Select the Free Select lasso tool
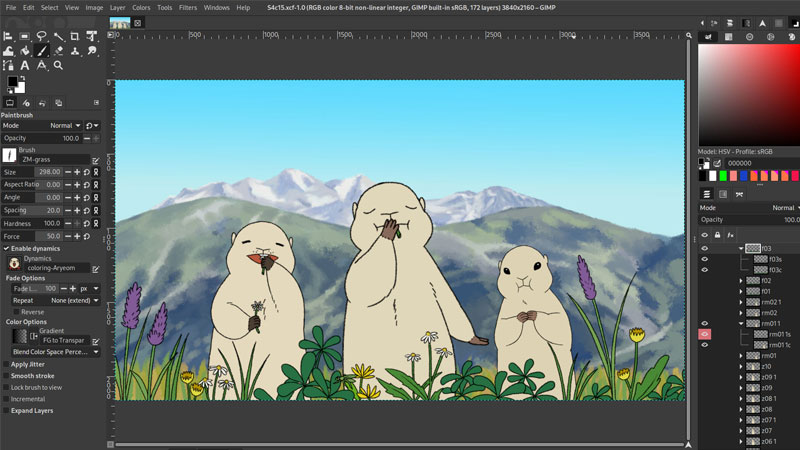Image resolution: width=800 pixels, height=450 pixels. [42, 37]
